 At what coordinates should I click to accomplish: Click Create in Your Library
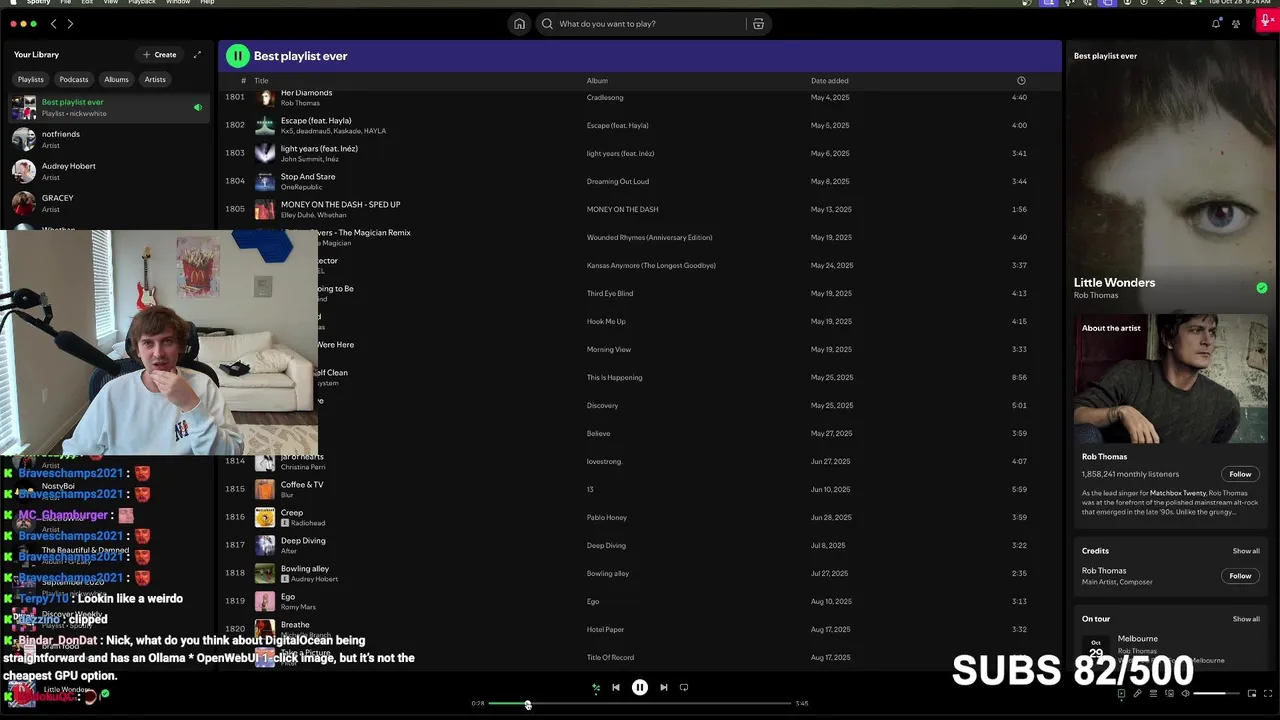pyautogui.click(x=160, y=55)
